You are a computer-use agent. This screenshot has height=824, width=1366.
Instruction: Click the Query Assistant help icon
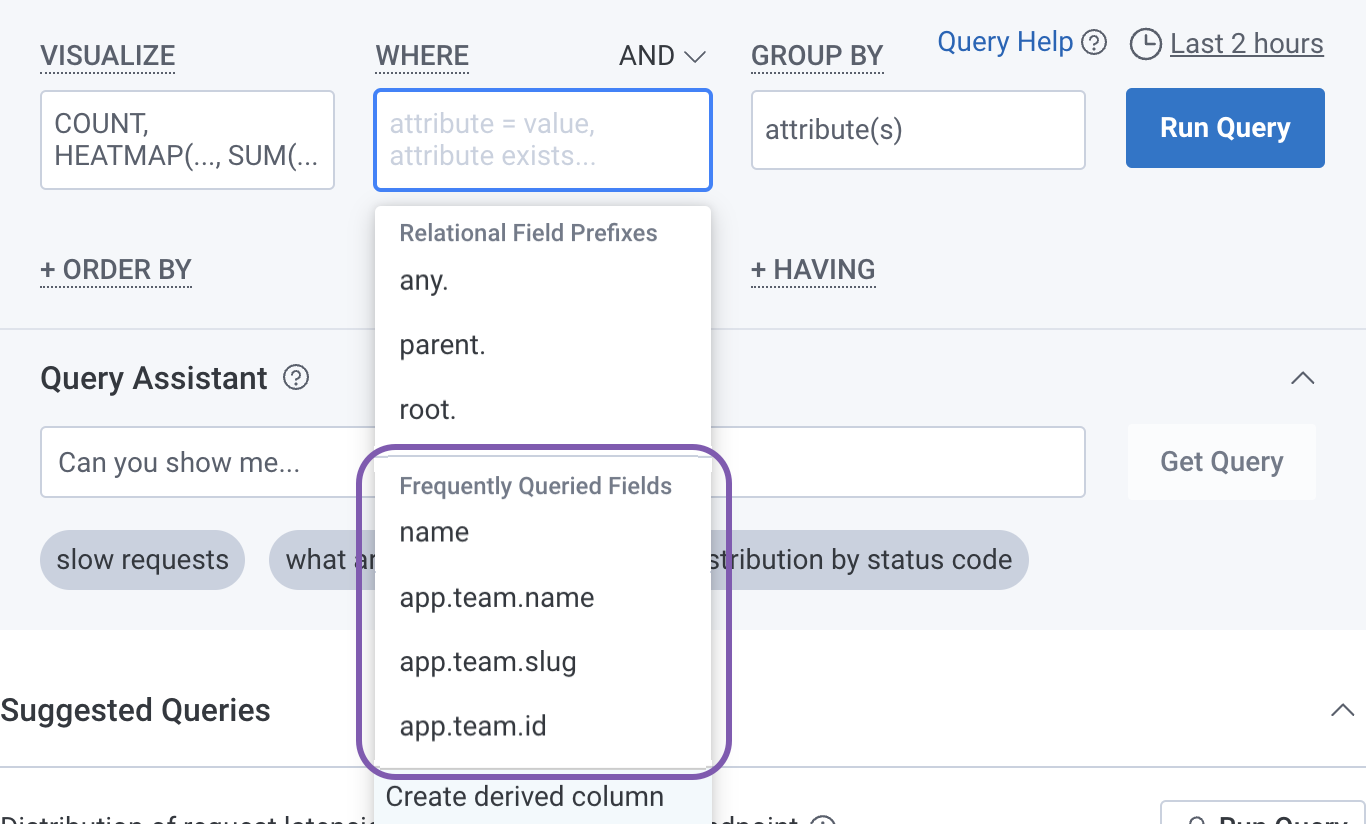click(x=296, y=378)
